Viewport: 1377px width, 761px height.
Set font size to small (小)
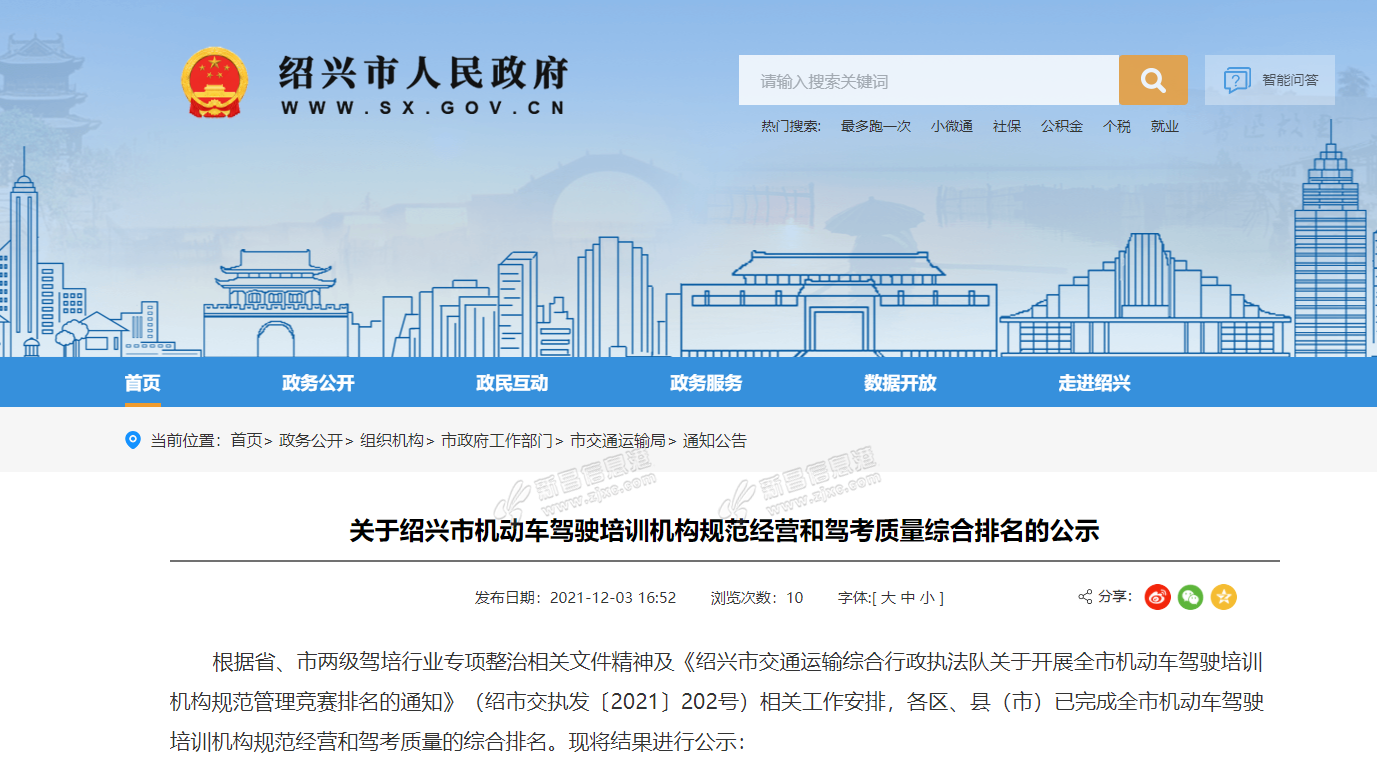tap(927, 598)
